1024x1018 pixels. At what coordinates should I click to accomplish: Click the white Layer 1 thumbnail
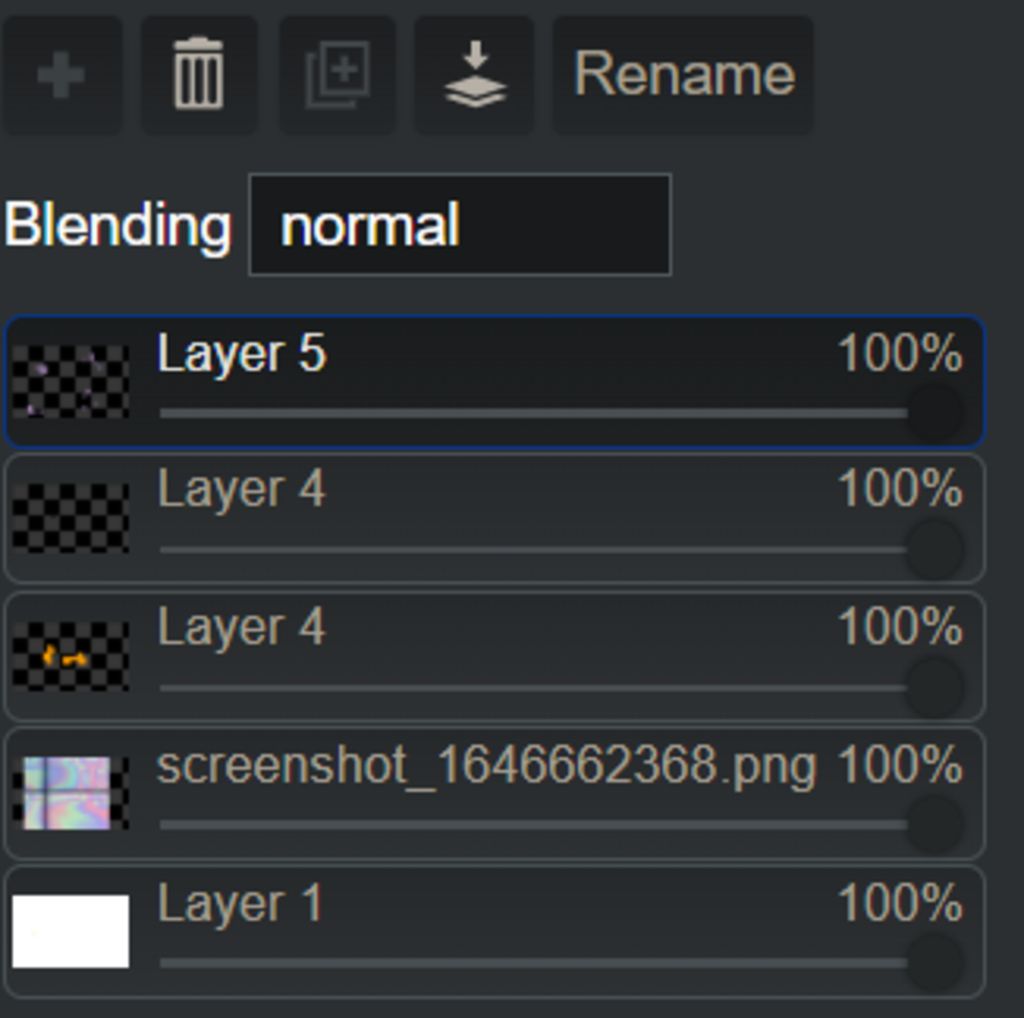point(71,931)
